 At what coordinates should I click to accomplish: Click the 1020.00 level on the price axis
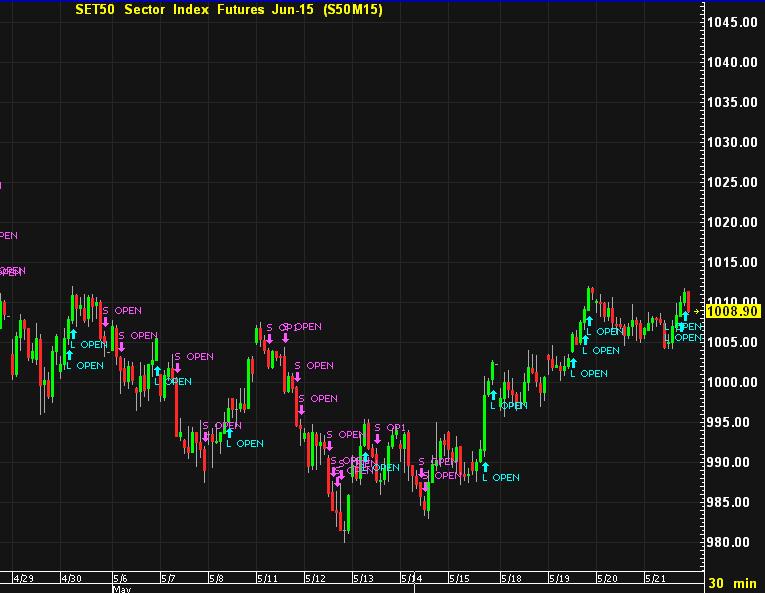(731, 222)
